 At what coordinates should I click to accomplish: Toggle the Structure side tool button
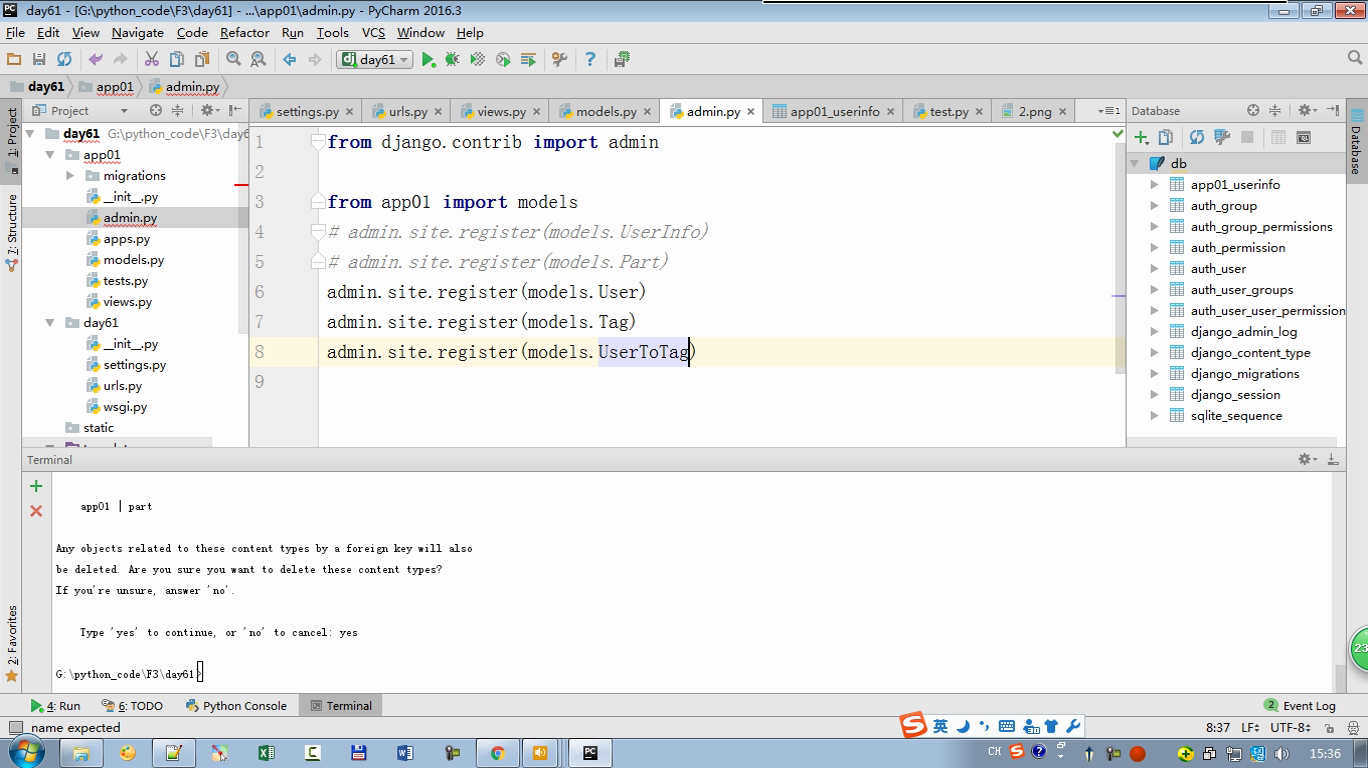[x=12, y=232]
